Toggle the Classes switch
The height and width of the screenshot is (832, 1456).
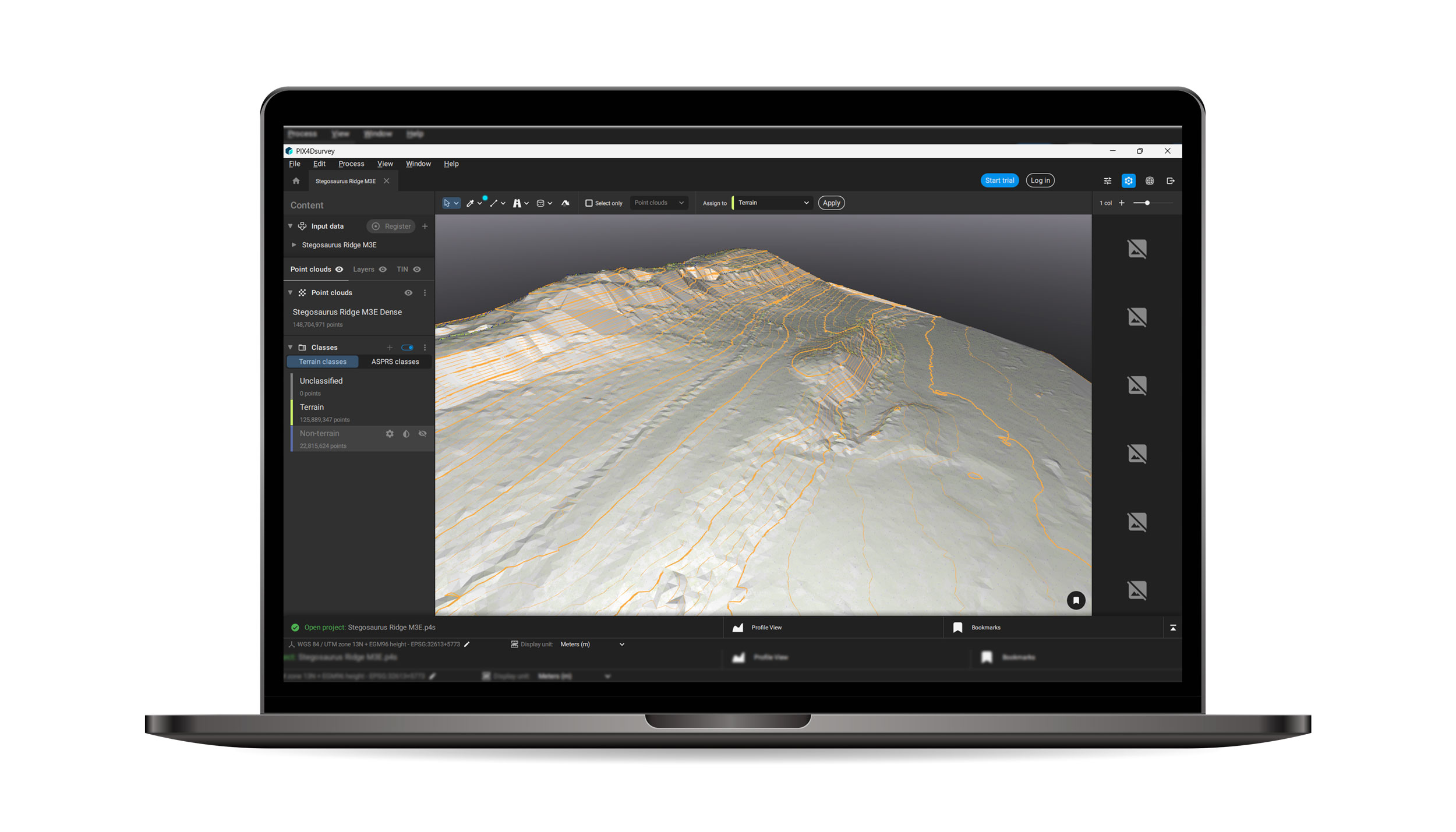point(407,348)
